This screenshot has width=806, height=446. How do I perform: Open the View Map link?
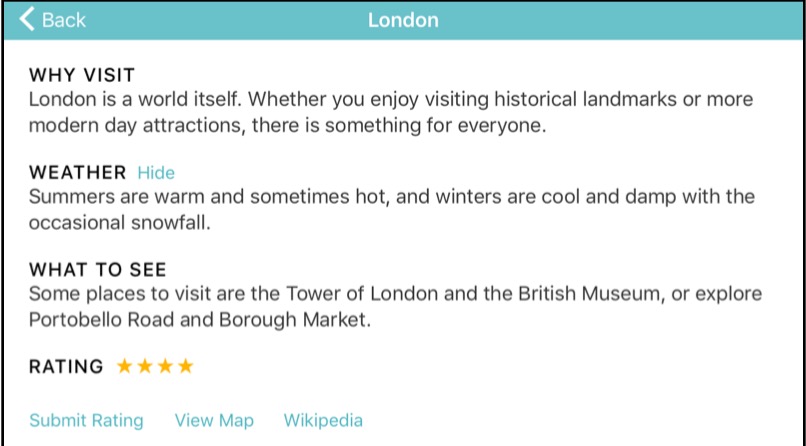point(214,421)
